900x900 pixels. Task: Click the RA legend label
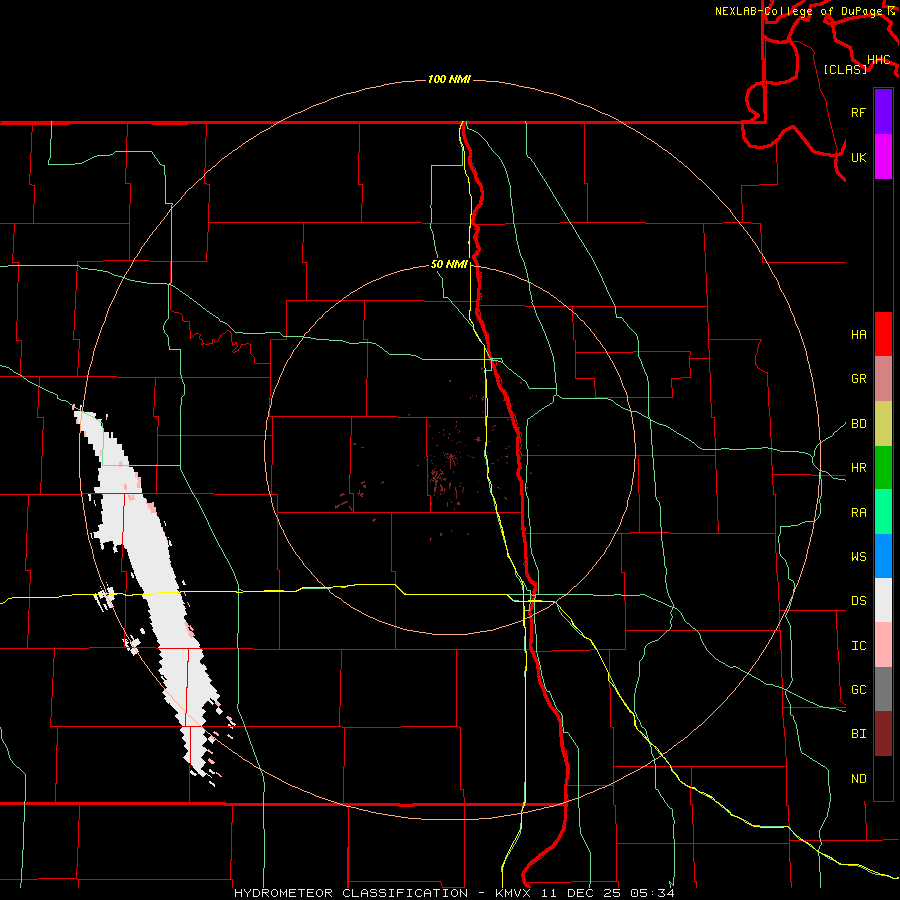858,513
